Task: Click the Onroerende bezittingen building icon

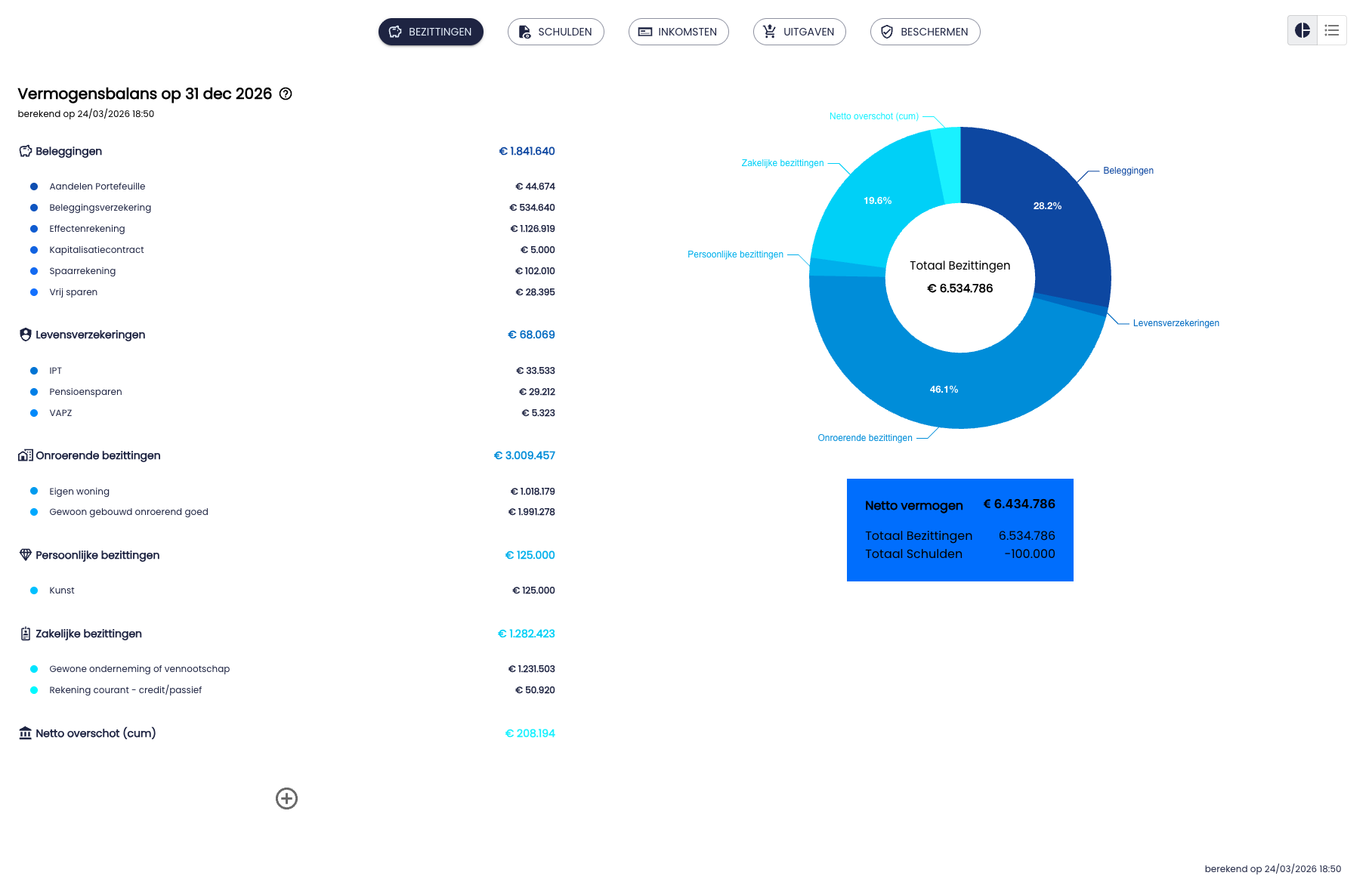Action: (26, 455)
